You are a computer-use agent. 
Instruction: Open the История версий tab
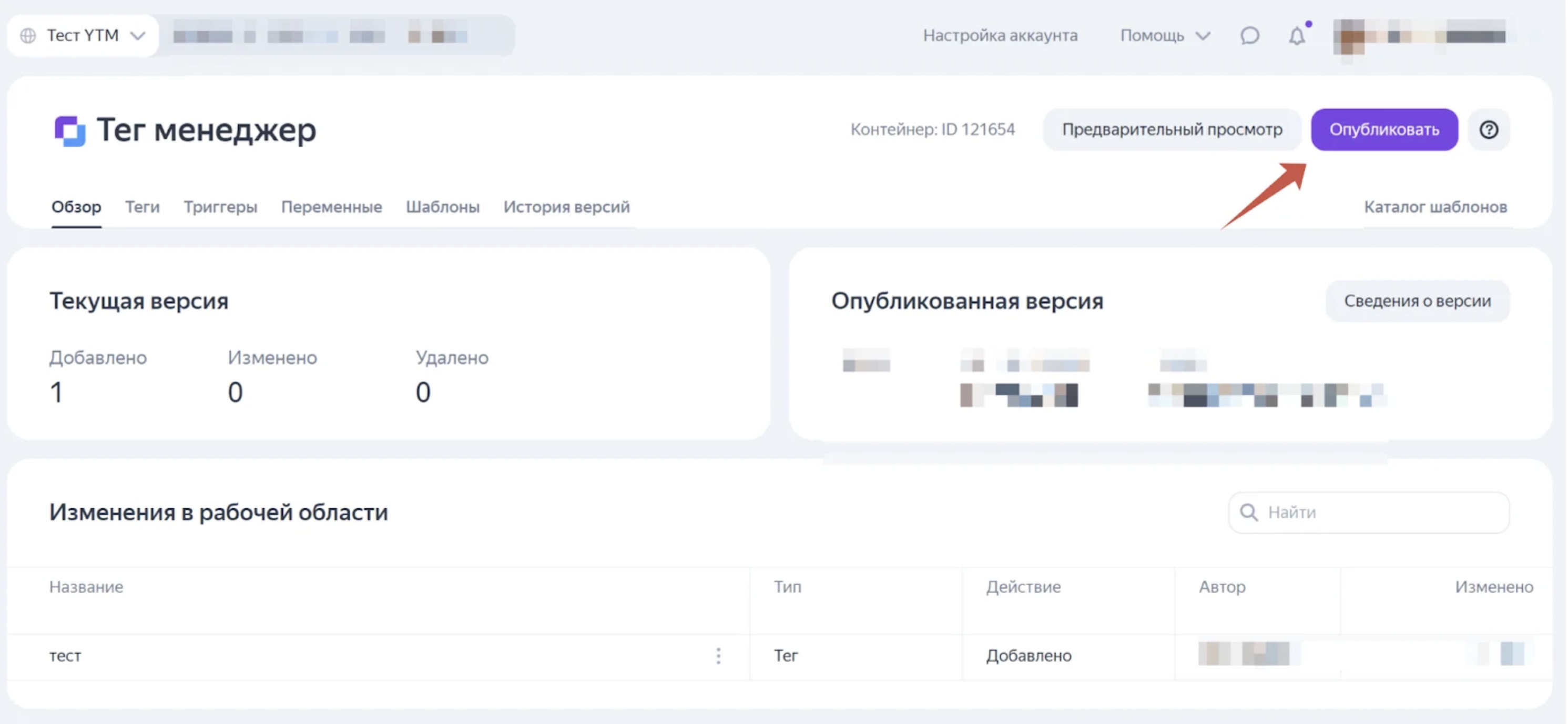pyautogui.click(x=566, y=207)
